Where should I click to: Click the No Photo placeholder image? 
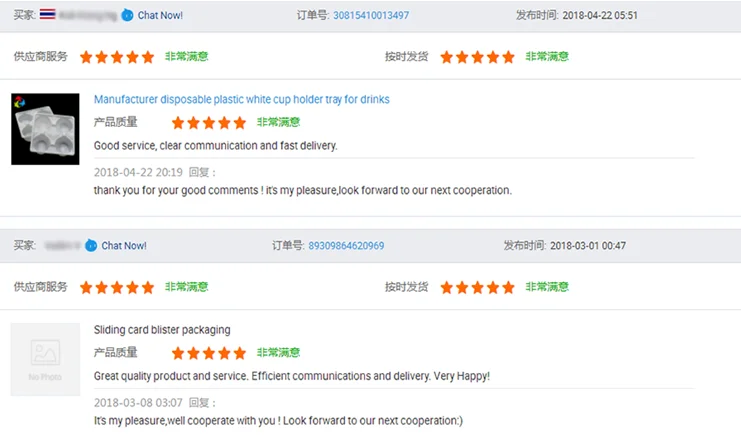tap(45, 358)
